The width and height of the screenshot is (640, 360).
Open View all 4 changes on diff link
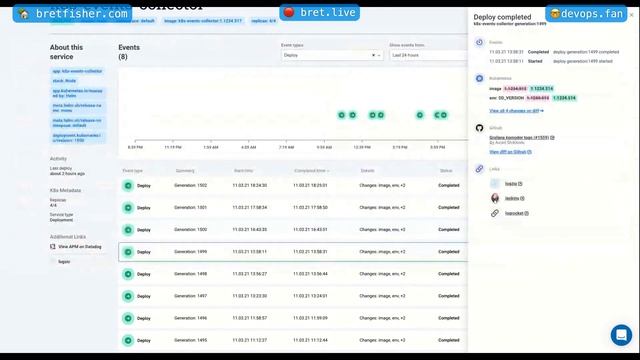516,111
